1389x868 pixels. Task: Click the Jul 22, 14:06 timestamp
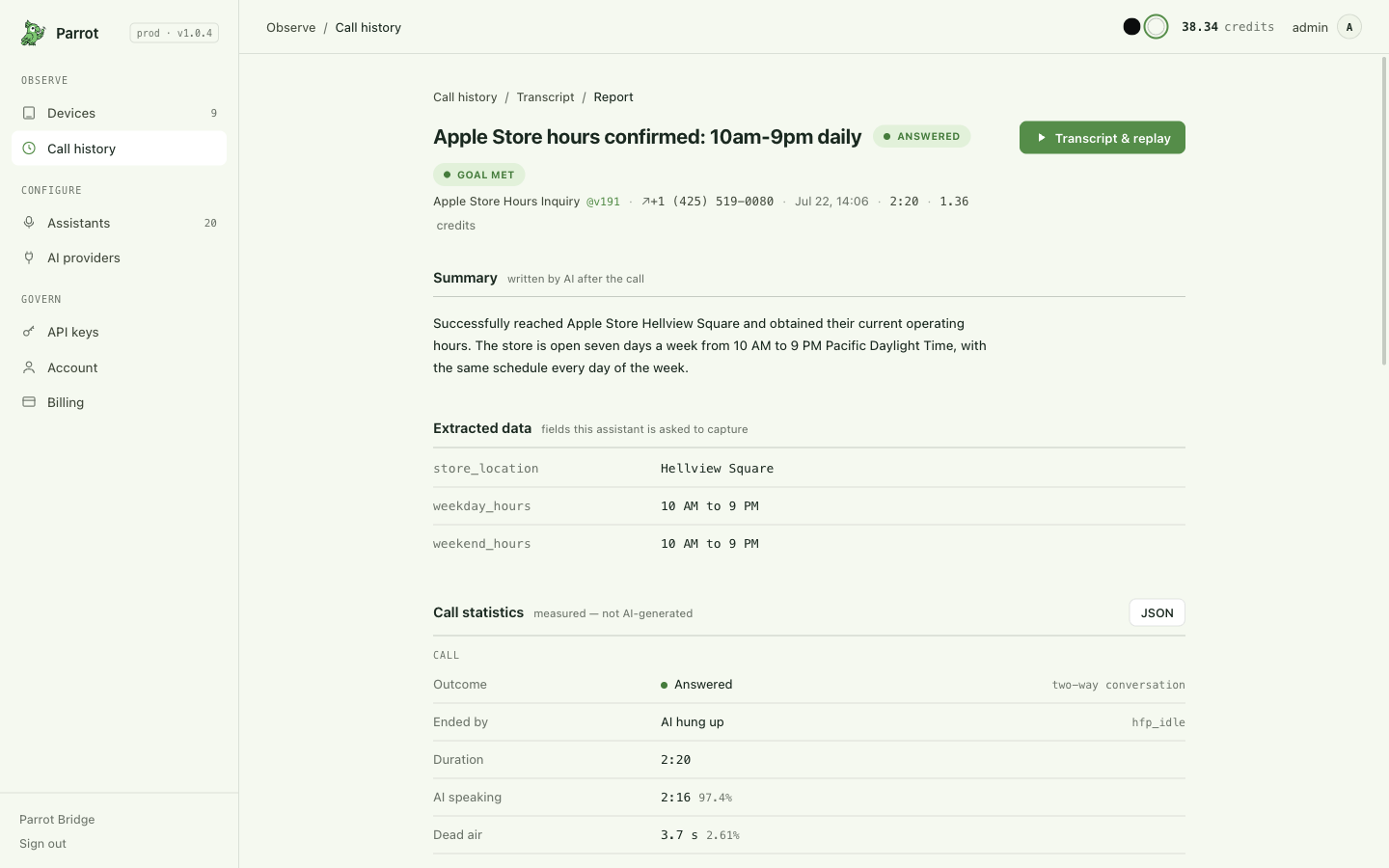coord(831,202)
